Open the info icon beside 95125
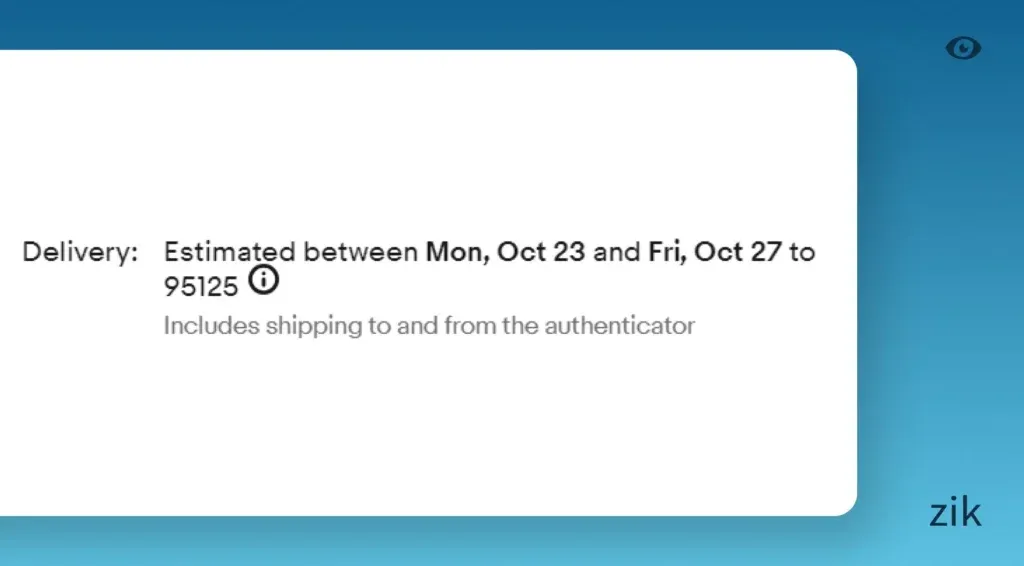The image size is (1024, 566). (263, 281)
